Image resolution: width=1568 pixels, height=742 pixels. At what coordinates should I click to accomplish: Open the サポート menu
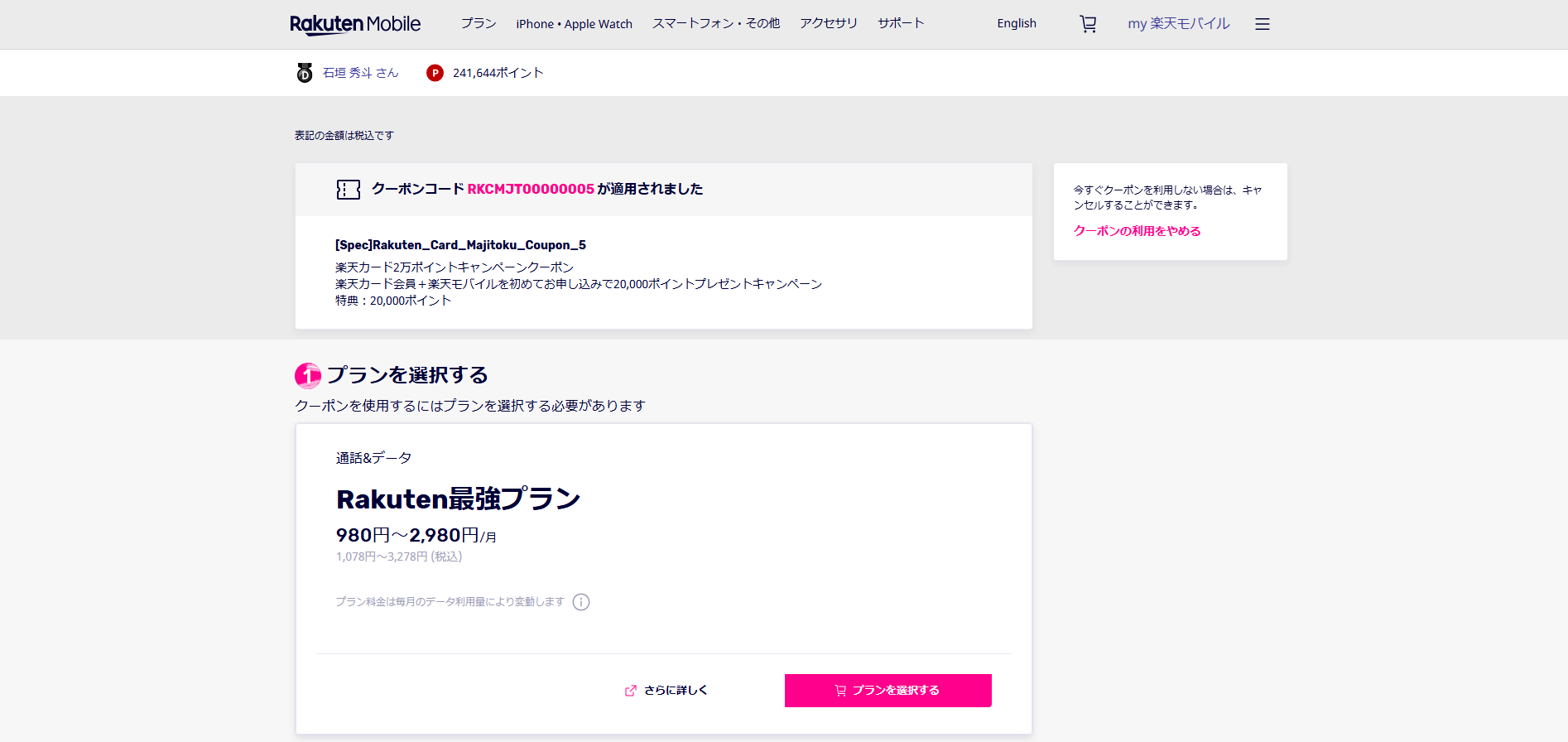(x=901, y=23)
